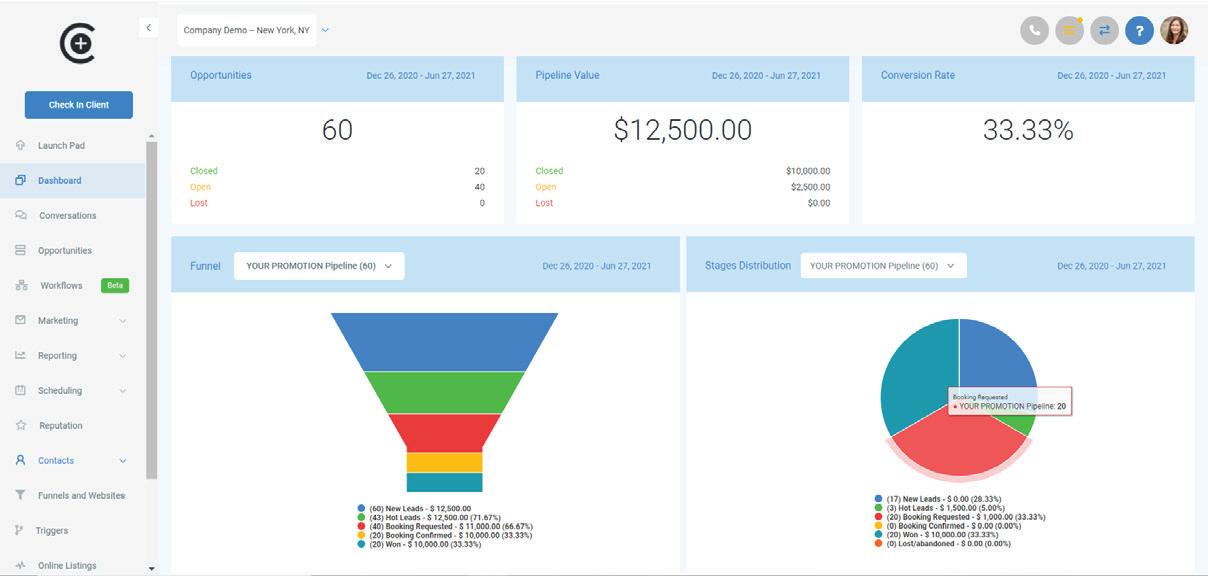1208x576 pixels.
Task: Open the help question mark icon
Action: click(x=1139, y=30)
